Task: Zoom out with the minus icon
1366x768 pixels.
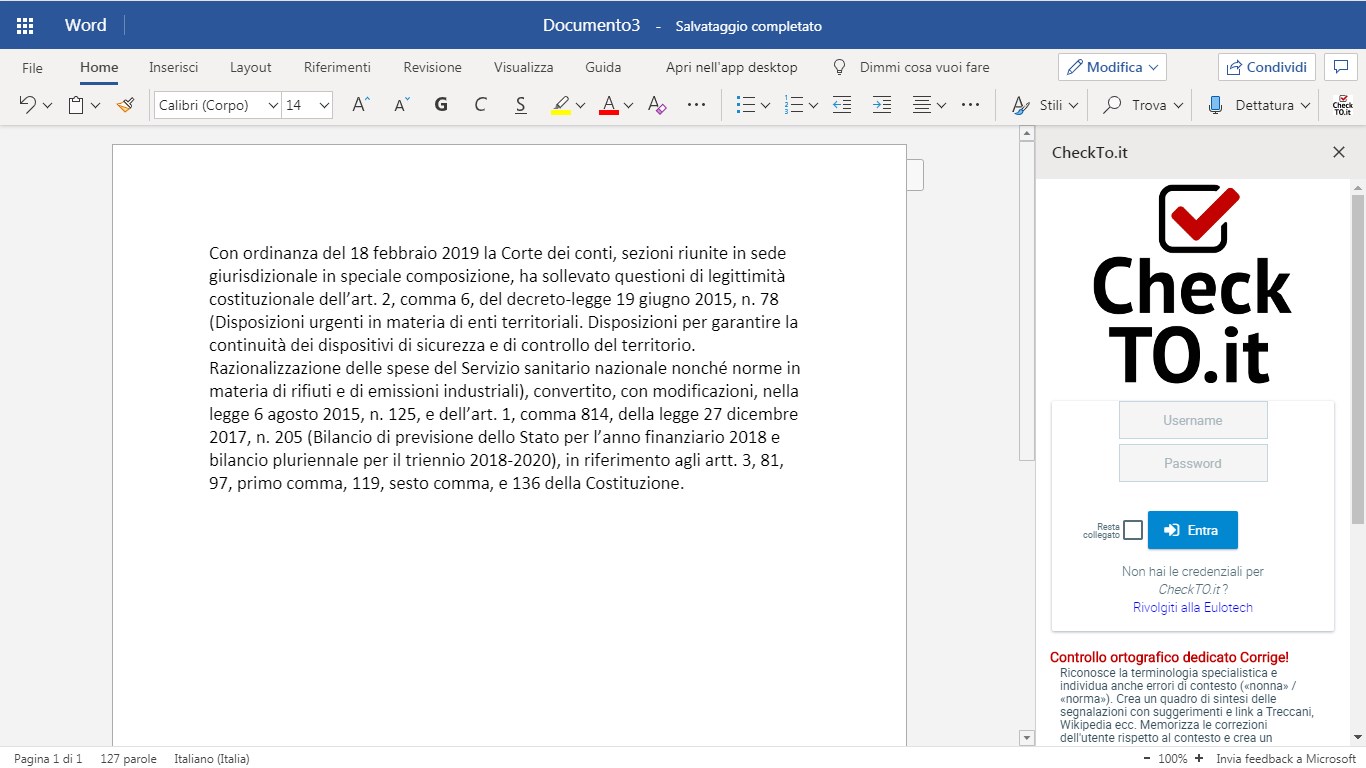Action: point(1147,759)
